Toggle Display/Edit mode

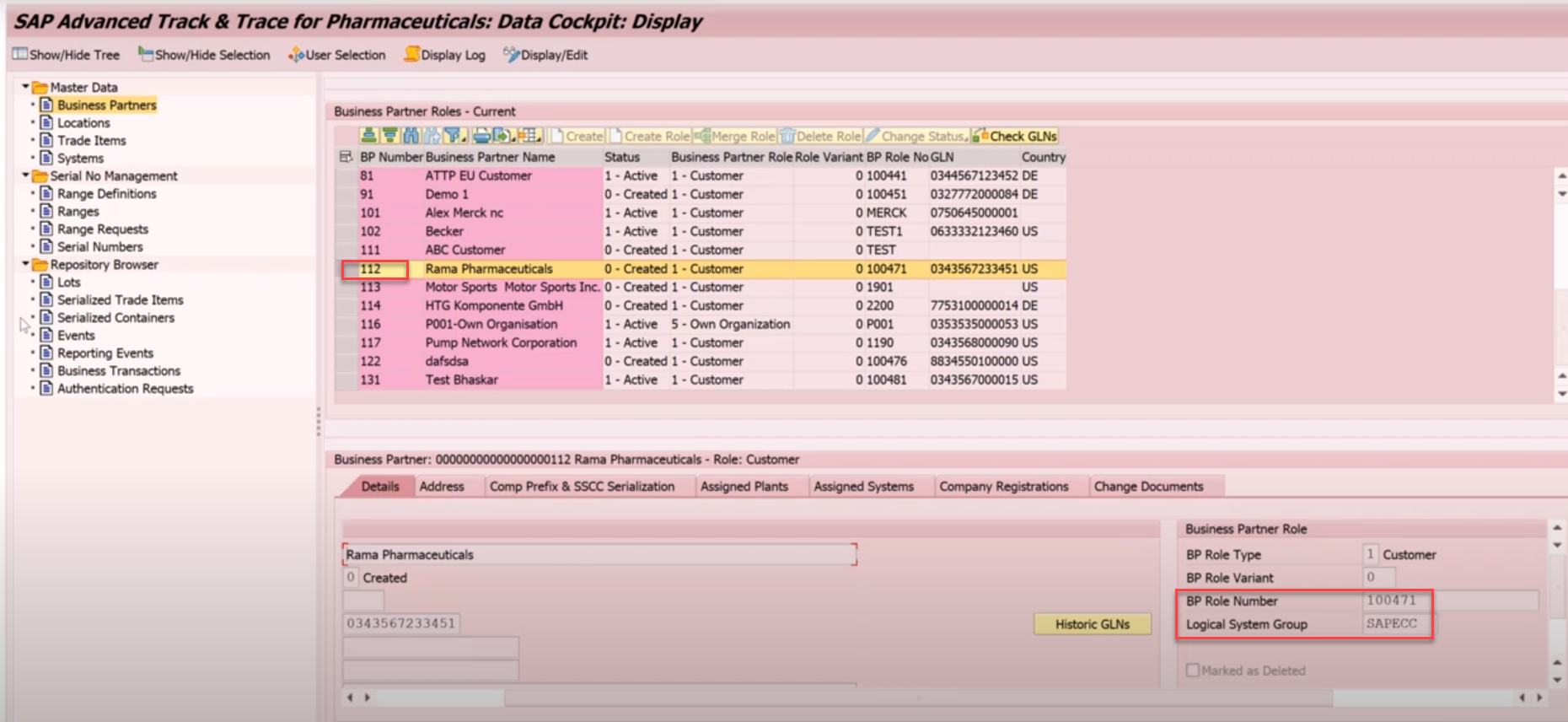[545, 55]
